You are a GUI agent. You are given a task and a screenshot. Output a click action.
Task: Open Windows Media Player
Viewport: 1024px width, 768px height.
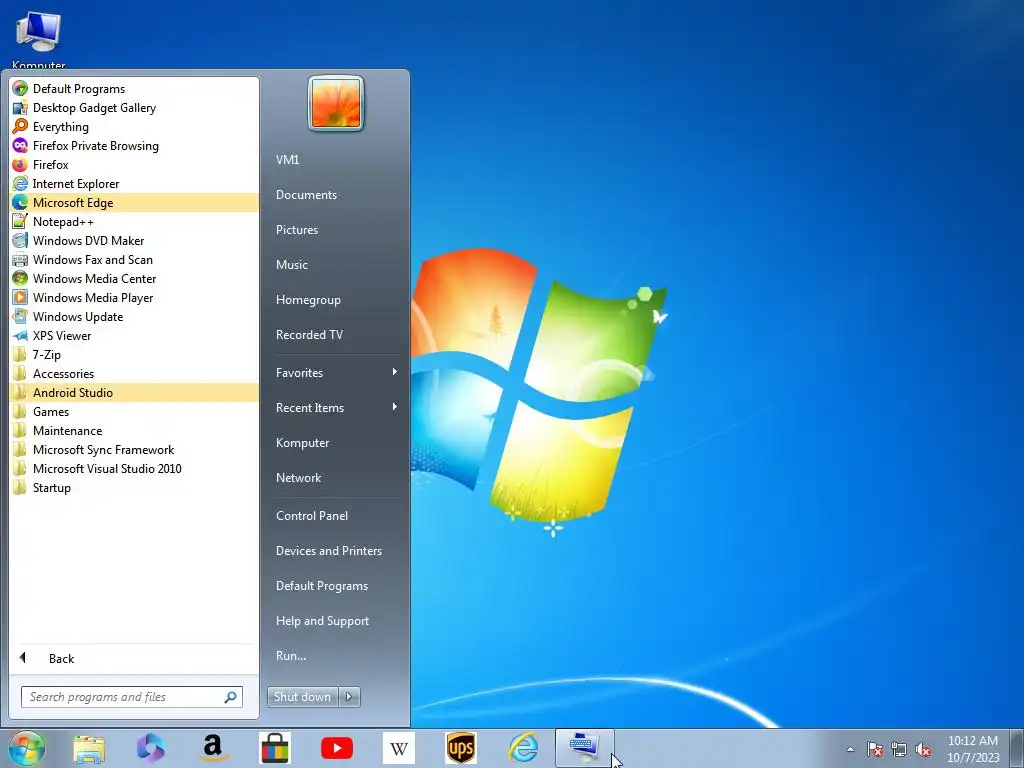tap(134, 297)
